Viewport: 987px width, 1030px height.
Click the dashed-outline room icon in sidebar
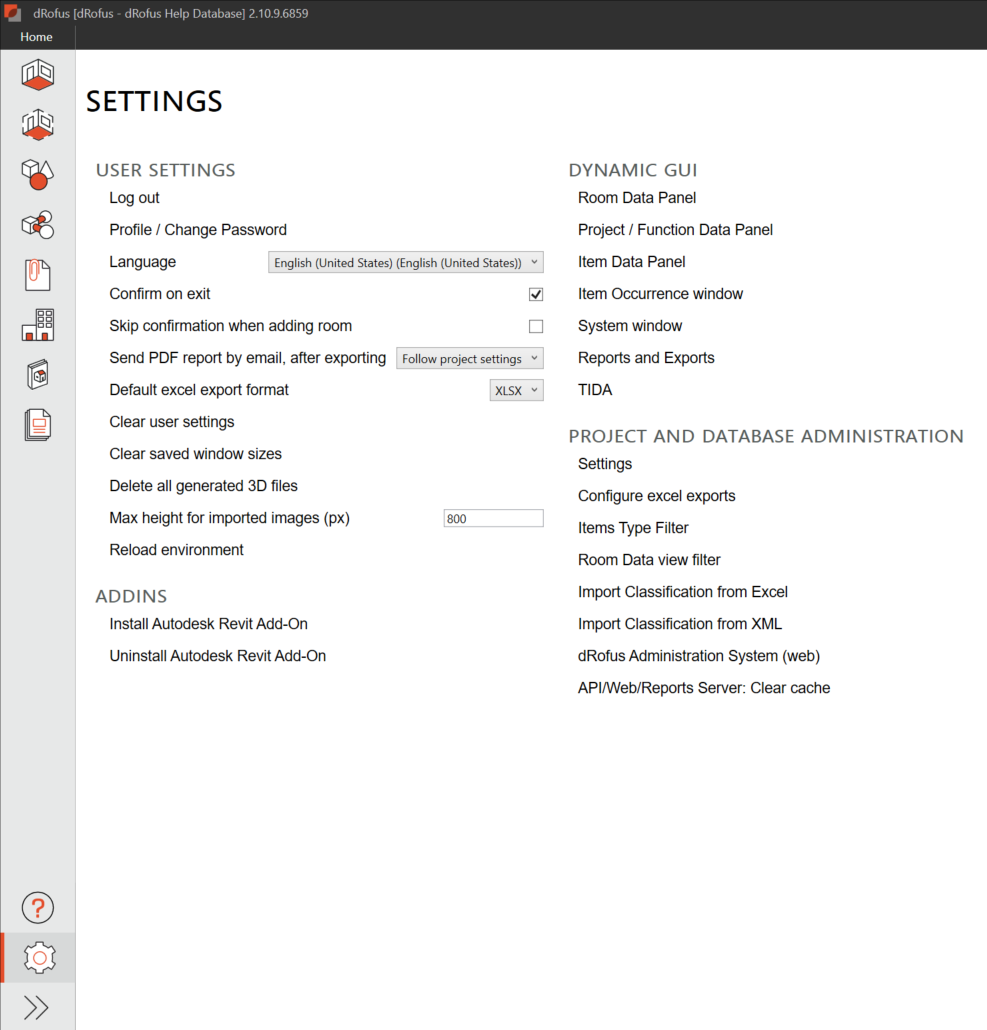[x=38, y=124]
